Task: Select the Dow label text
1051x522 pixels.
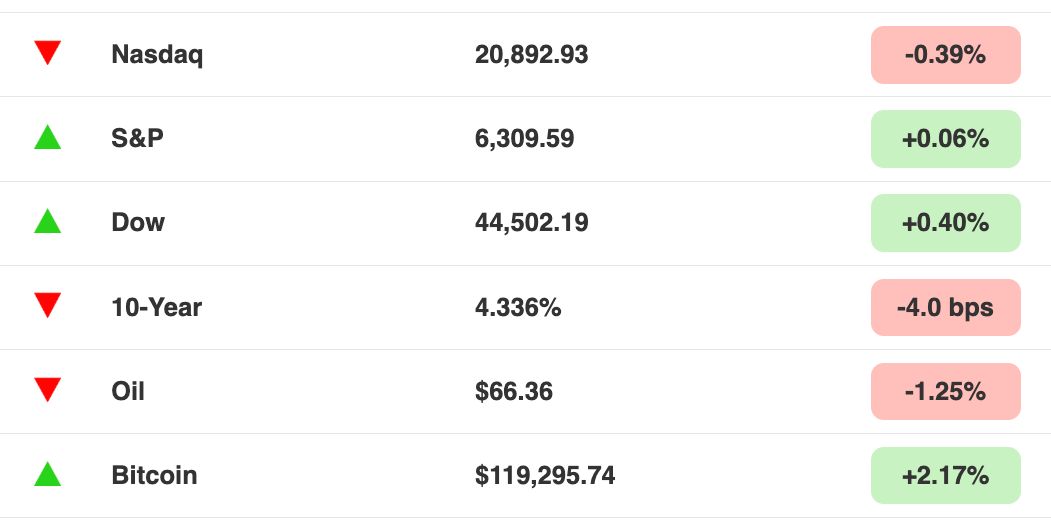Action: (138, 223)
